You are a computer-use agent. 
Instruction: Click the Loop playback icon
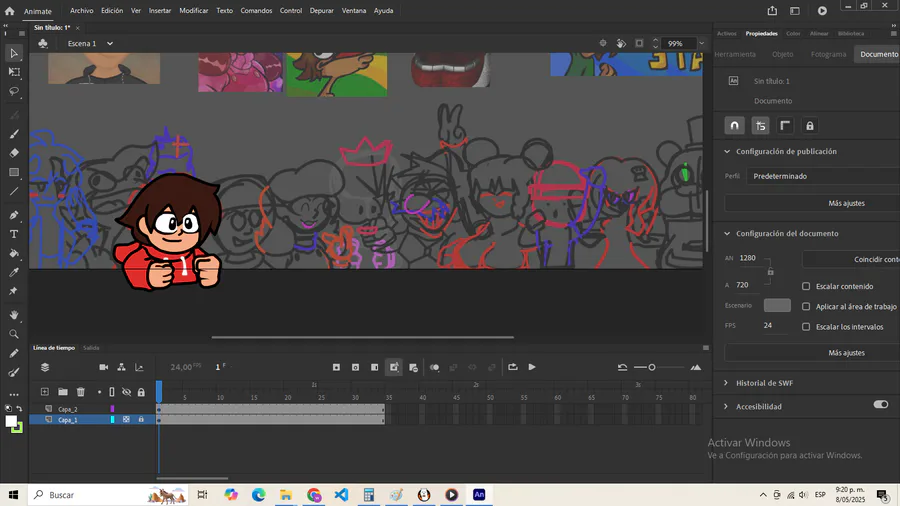513,367
